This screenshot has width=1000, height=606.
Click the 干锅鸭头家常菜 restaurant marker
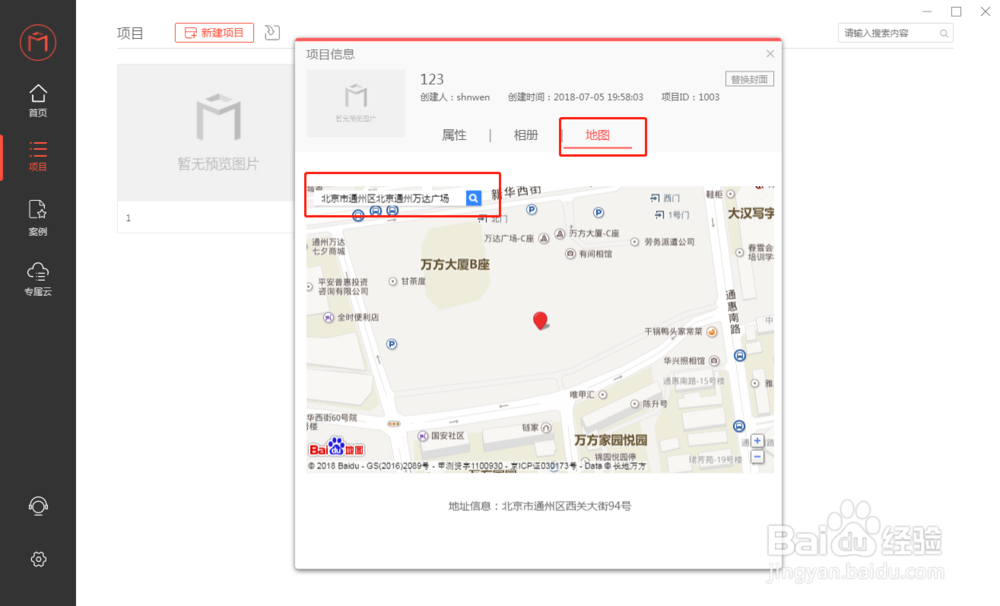click(712, 332)
